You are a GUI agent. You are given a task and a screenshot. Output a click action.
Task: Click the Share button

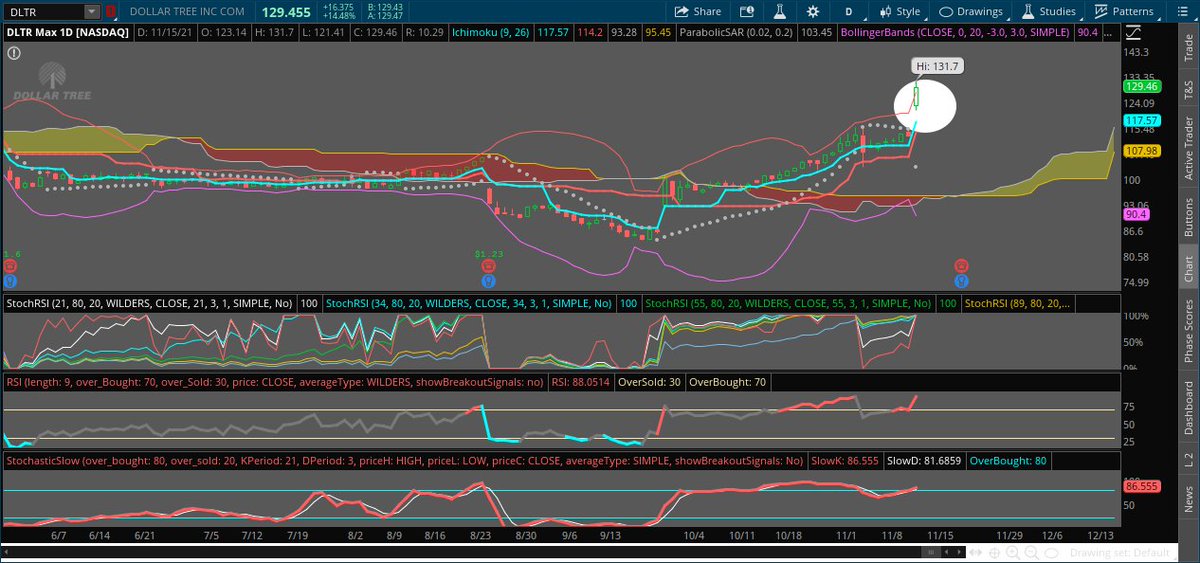(698, 12)
